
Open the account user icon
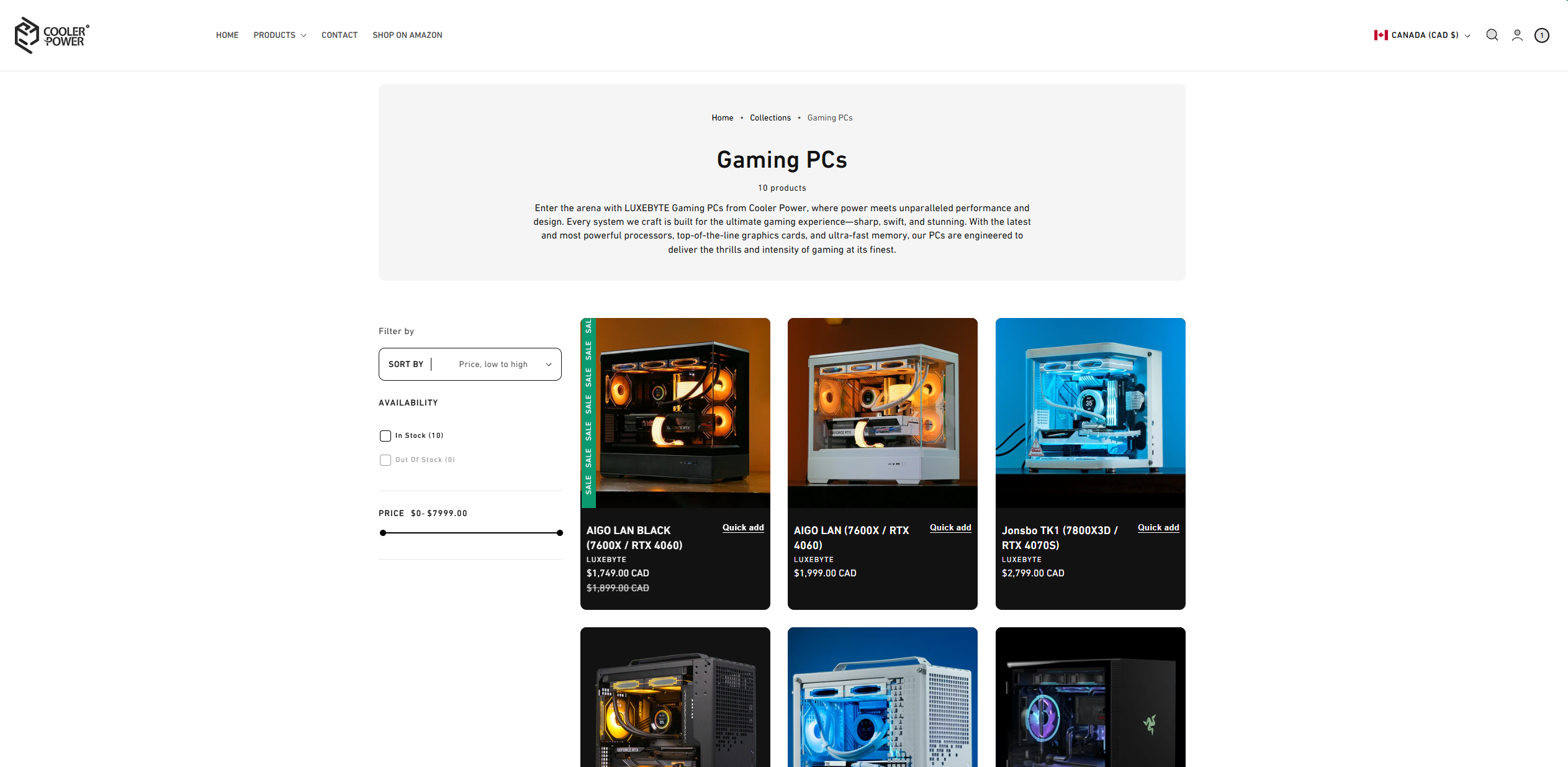pyautogui.click(x=1517, y=35)
